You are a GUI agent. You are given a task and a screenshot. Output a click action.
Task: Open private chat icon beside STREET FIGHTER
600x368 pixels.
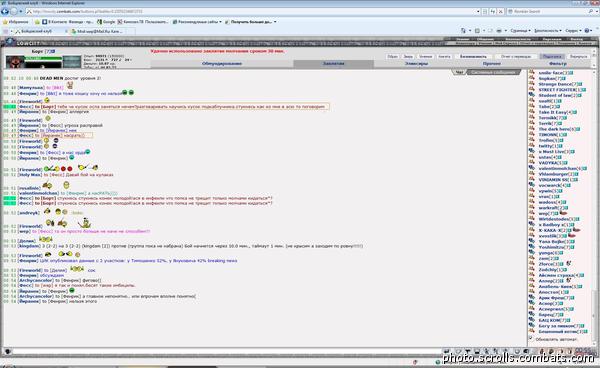pos(532,90)
